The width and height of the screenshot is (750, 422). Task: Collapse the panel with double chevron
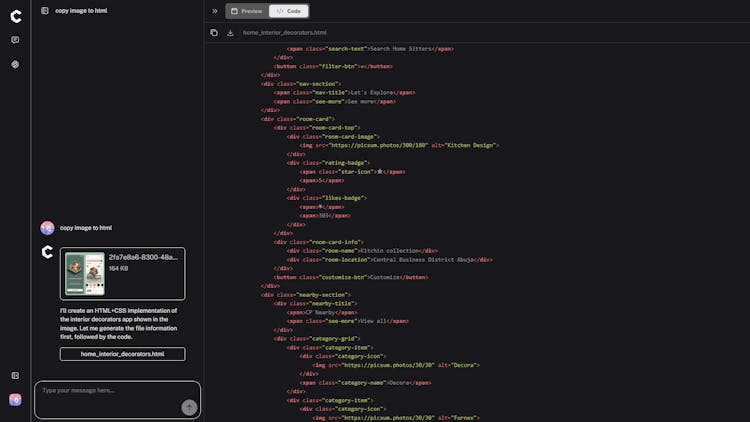(215, 11)
